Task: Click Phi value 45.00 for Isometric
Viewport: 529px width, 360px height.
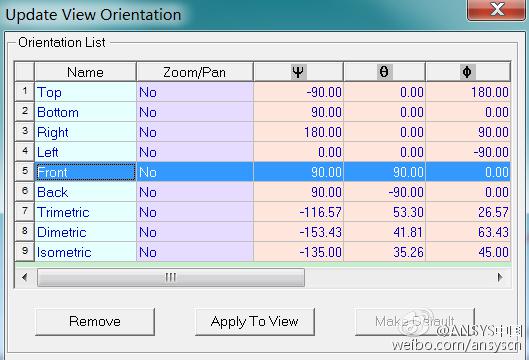Action: click(468, 252)
